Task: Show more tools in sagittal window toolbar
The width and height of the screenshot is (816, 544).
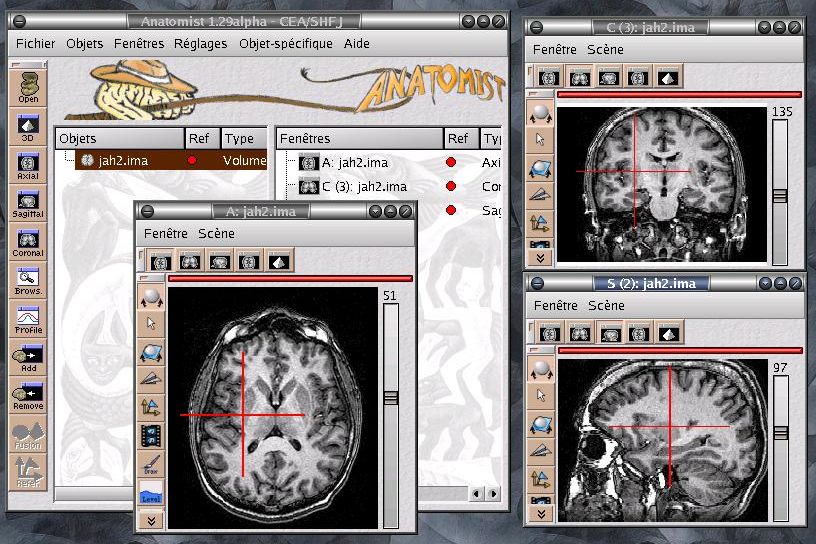Action: click(540, 514)
